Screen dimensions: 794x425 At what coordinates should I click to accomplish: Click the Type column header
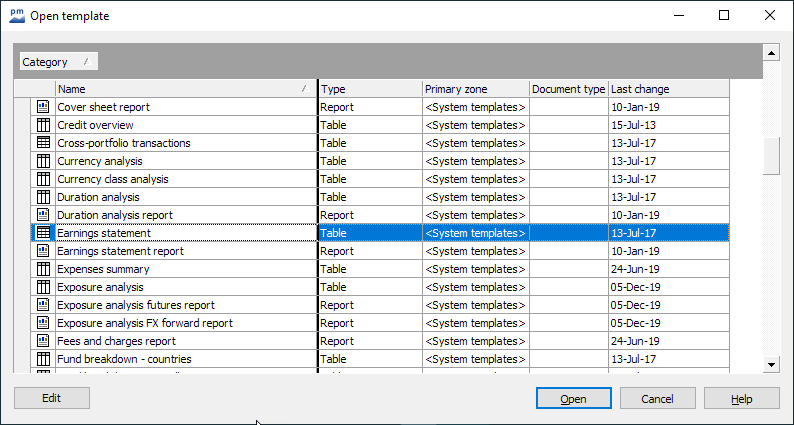click(x=369, y=89)
